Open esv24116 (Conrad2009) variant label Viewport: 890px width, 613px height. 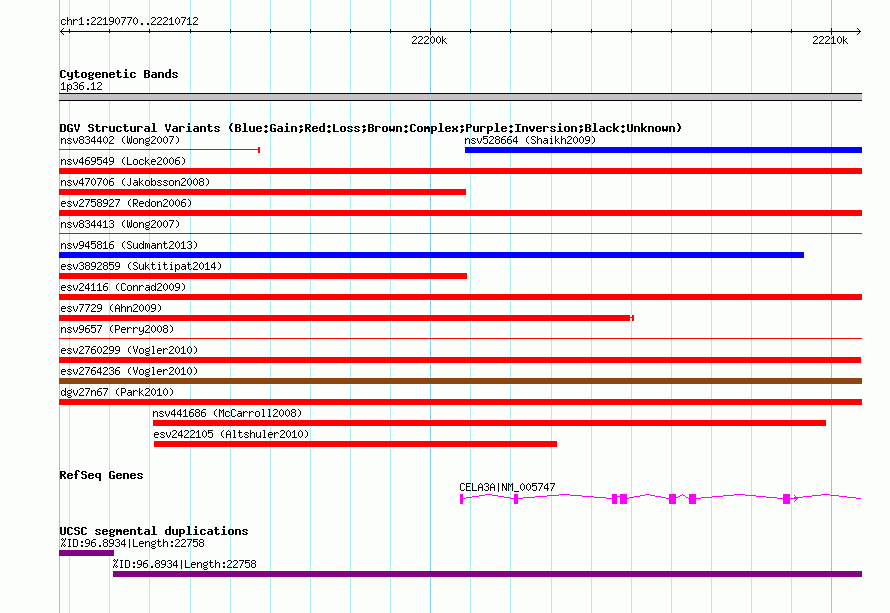click(123, 287)
